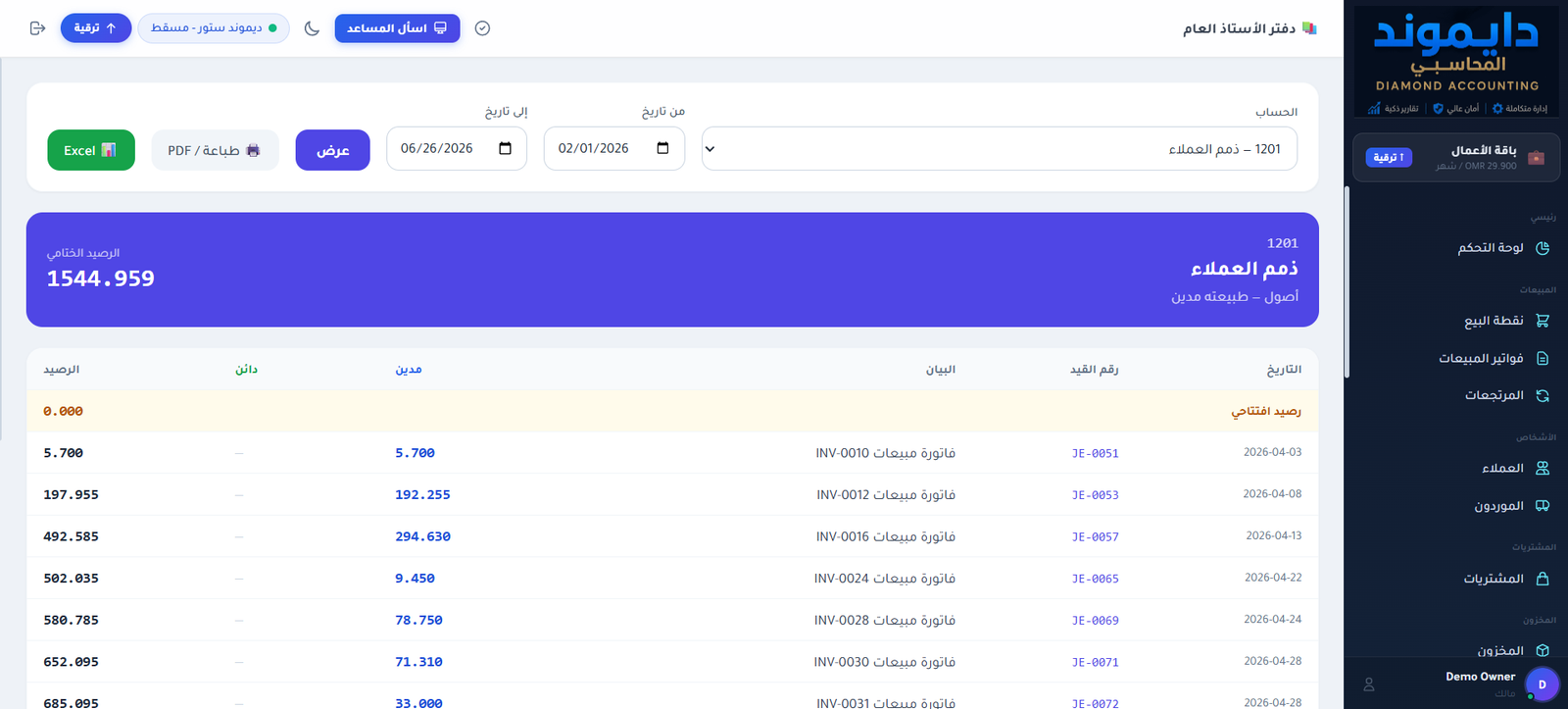Click the logout icon in top bar
Image resolution: width=1568 pixels, height=709 pixels.
coord(38,28)
